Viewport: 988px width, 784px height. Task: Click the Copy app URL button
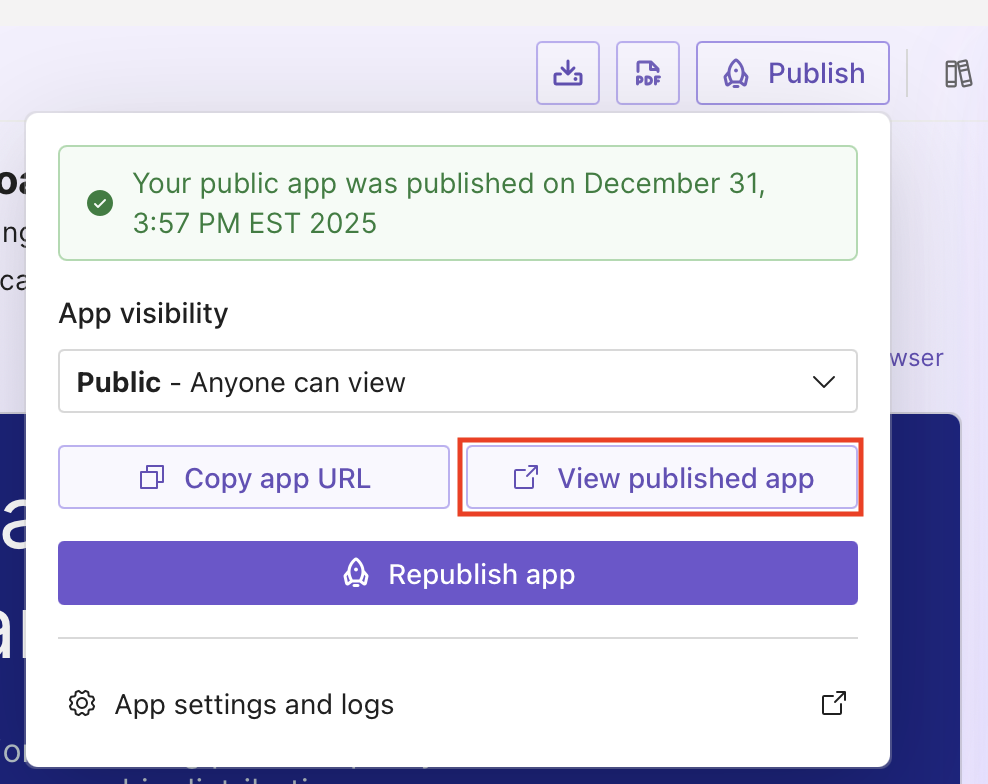253,477
